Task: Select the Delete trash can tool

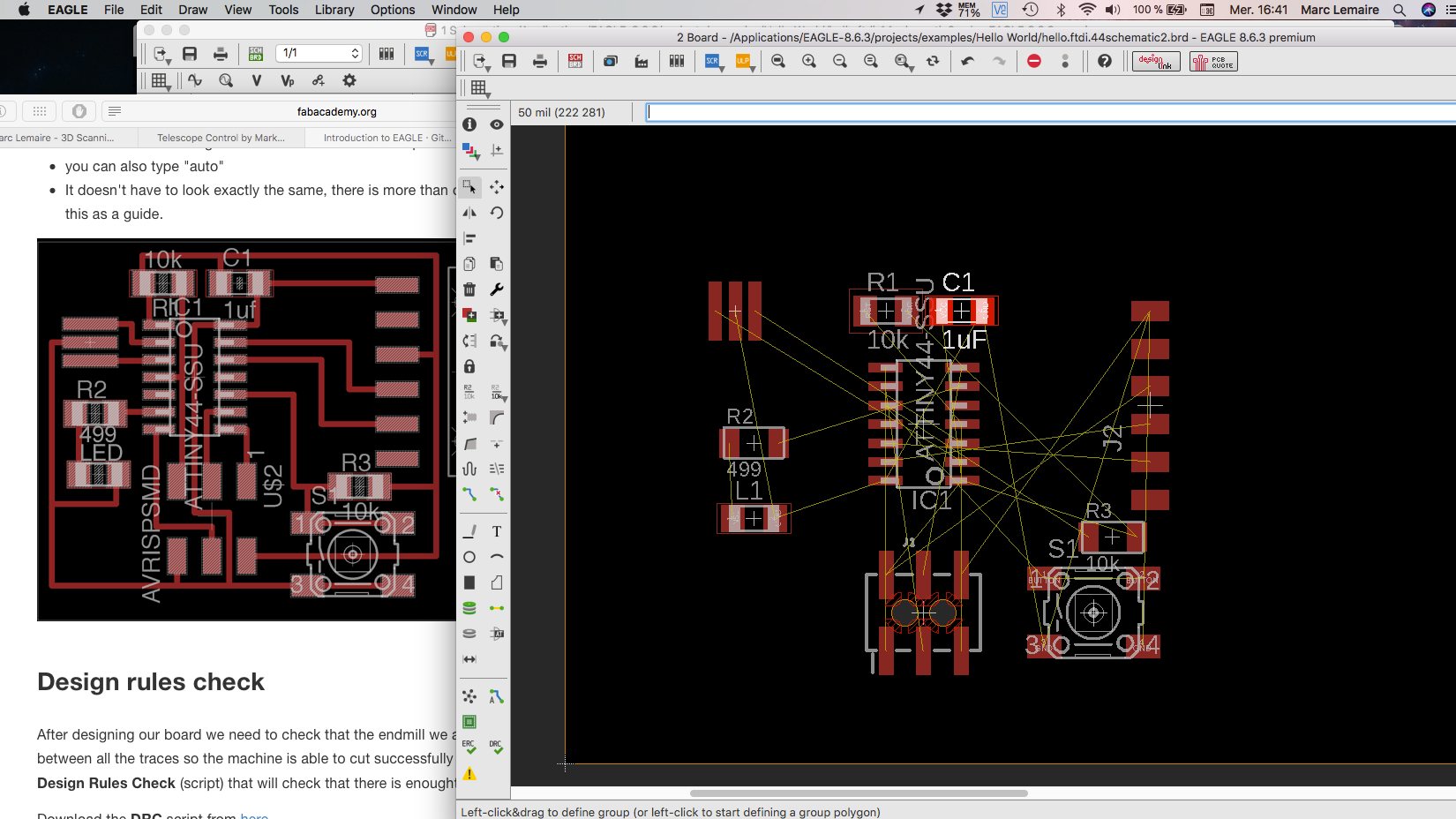Action: tap(469, 289)
